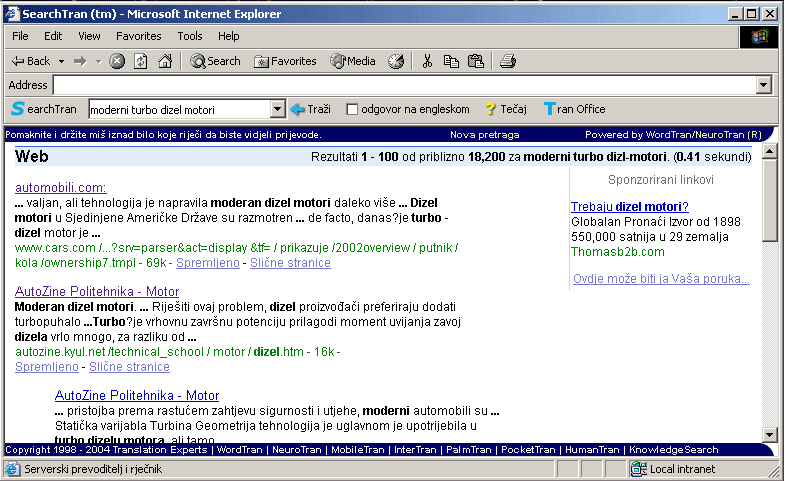Open the WordTran footer link

[239, 449]
